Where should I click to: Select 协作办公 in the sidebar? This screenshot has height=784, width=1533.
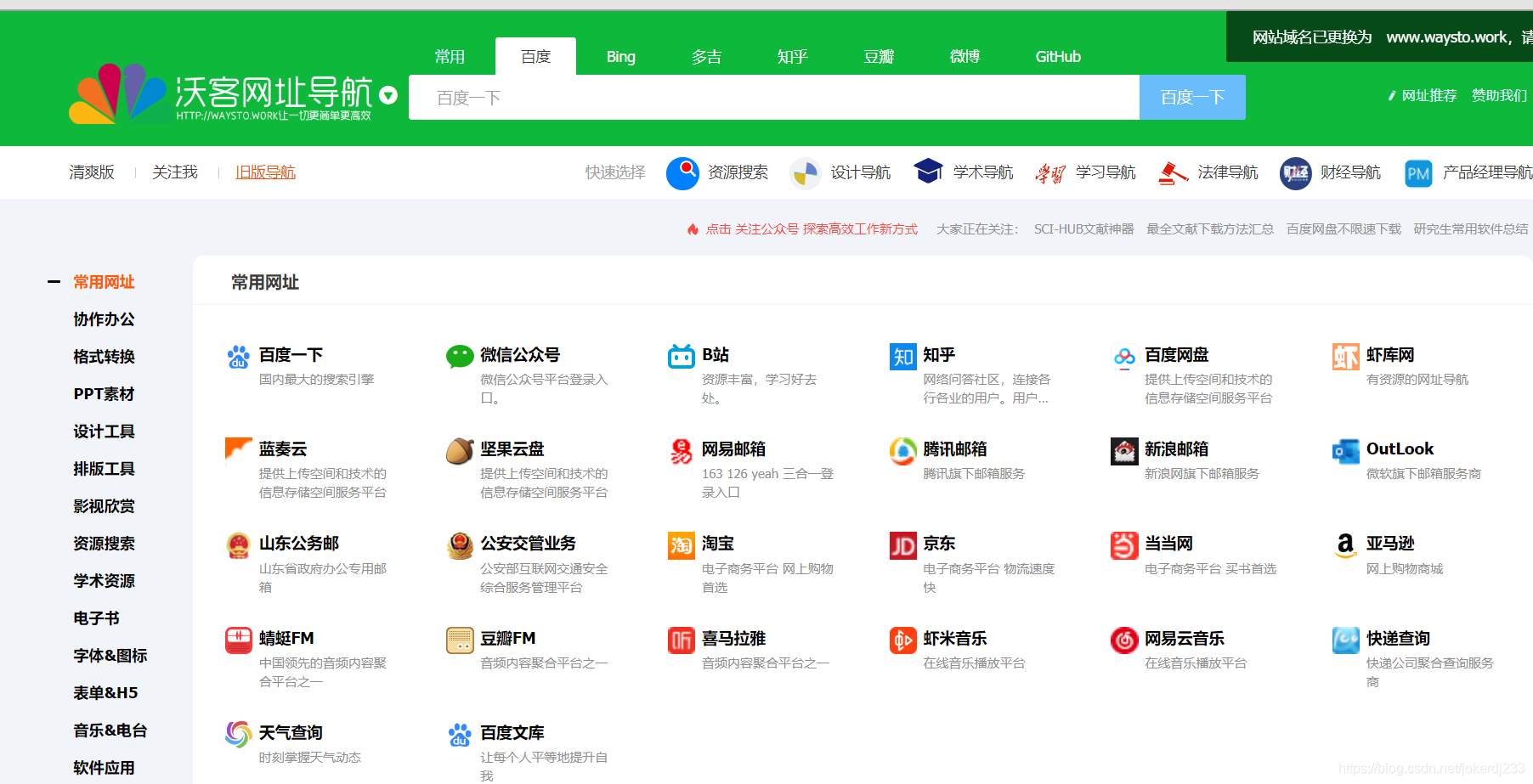[104, 319]
